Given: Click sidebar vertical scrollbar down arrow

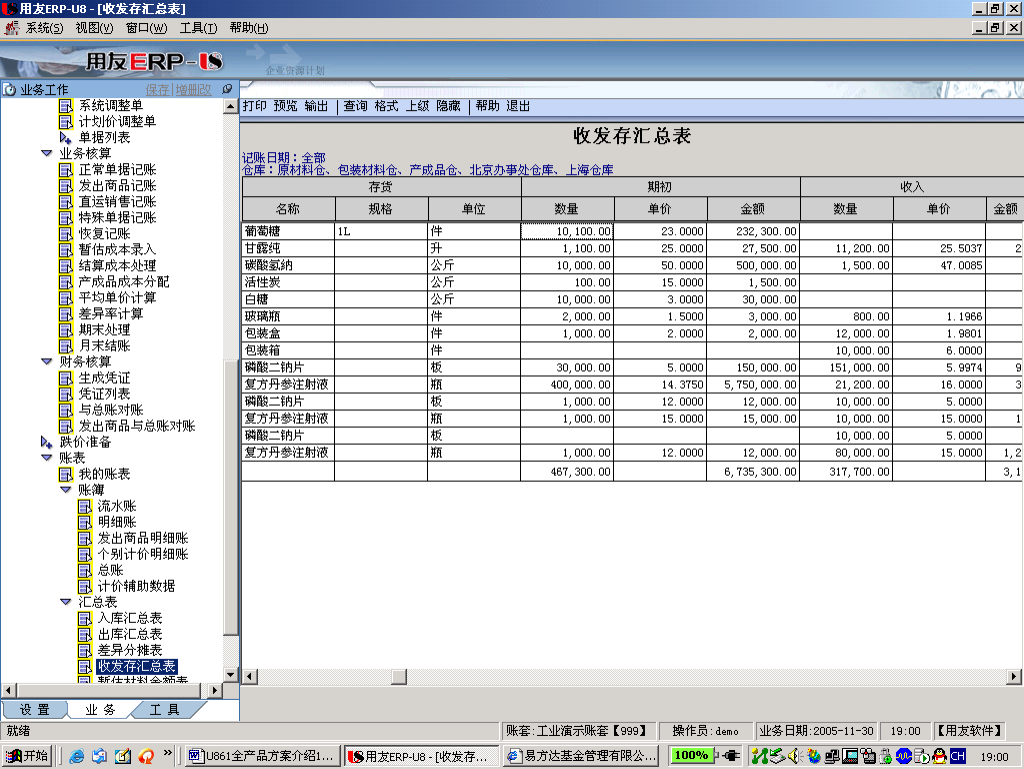Looking at the screenshot, I should tap(231, 674).
